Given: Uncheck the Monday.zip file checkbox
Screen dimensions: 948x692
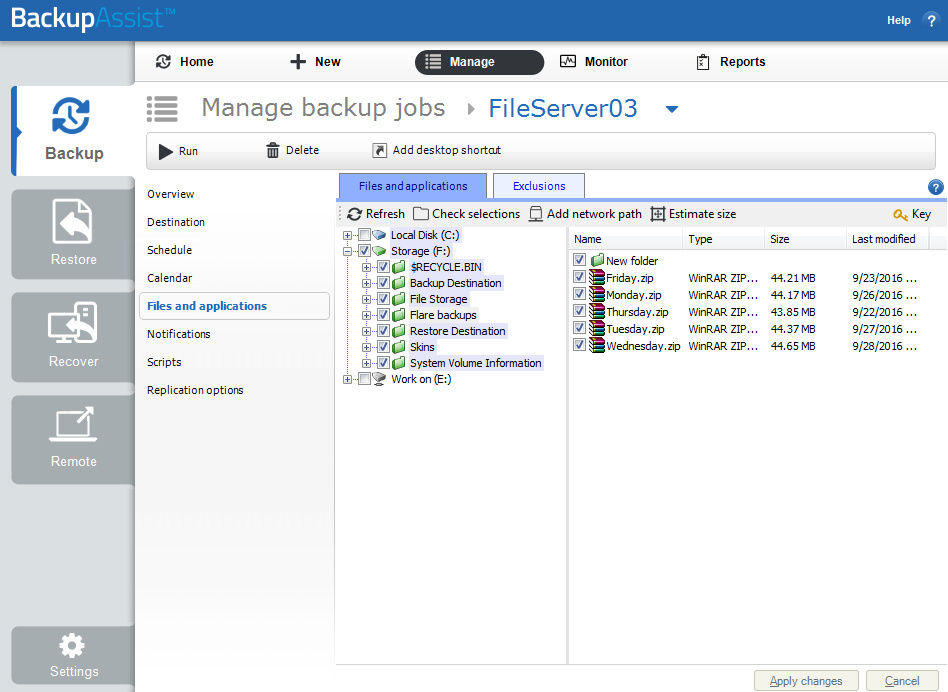Looking at the screenshot, I should (580, 294).
